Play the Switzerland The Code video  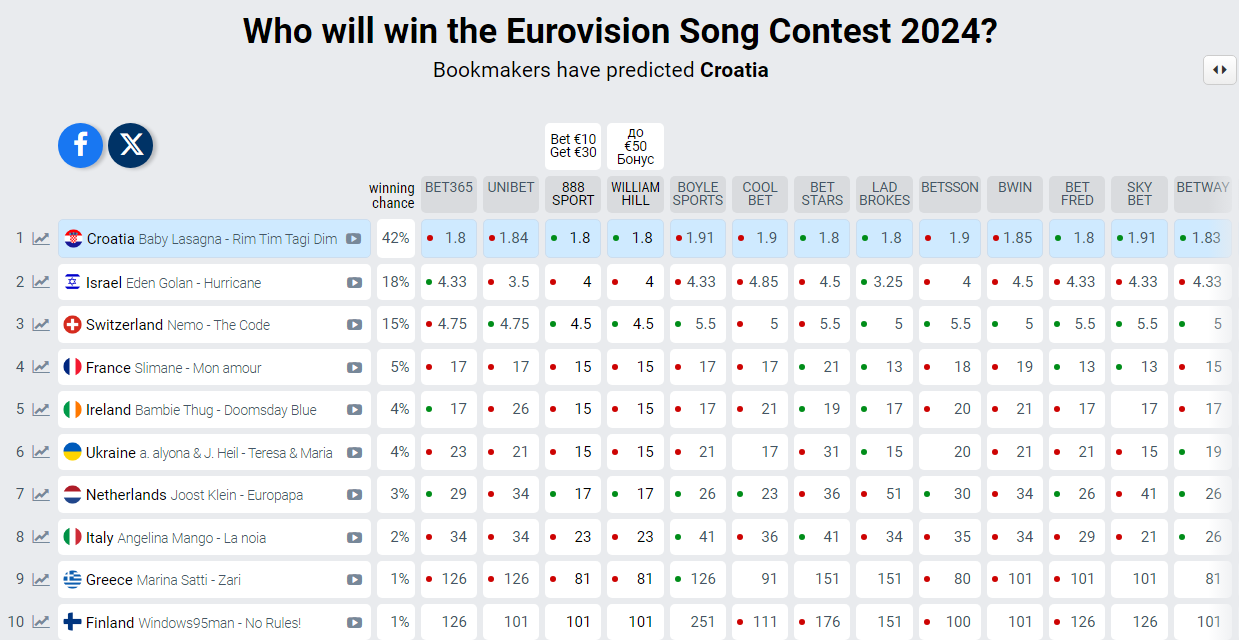354,325
